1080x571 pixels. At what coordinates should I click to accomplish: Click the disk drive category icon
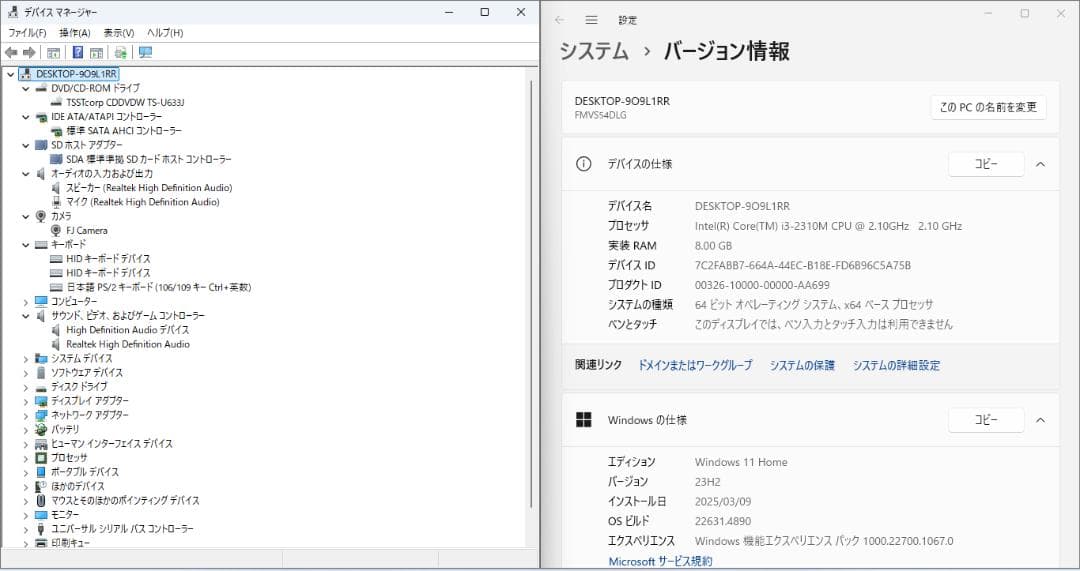pos(41,386)
